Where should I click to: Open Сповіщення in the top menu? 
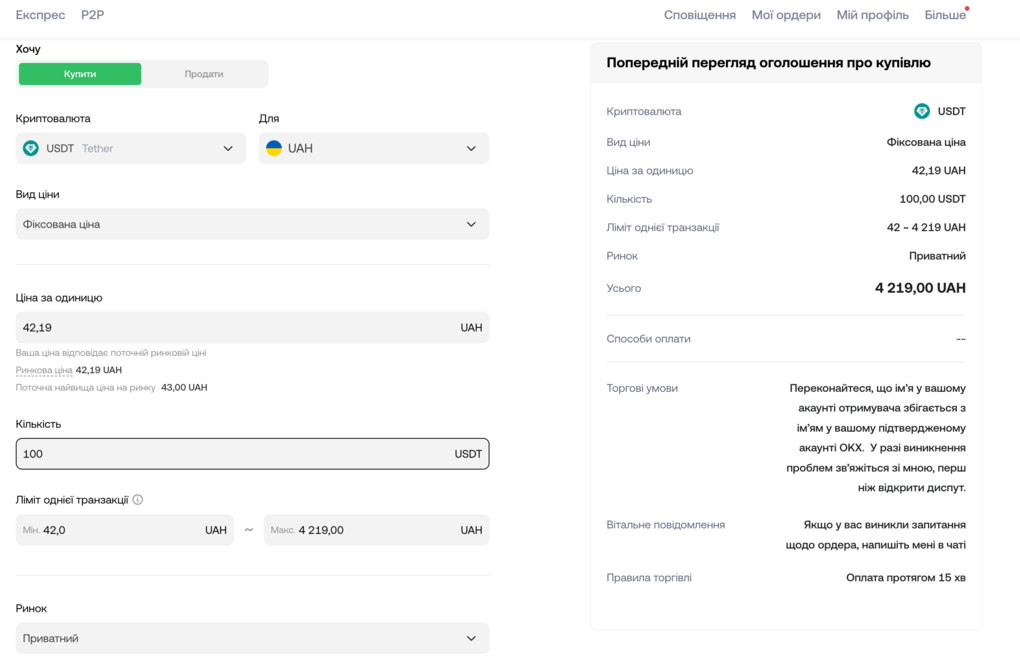pos(699,15)
